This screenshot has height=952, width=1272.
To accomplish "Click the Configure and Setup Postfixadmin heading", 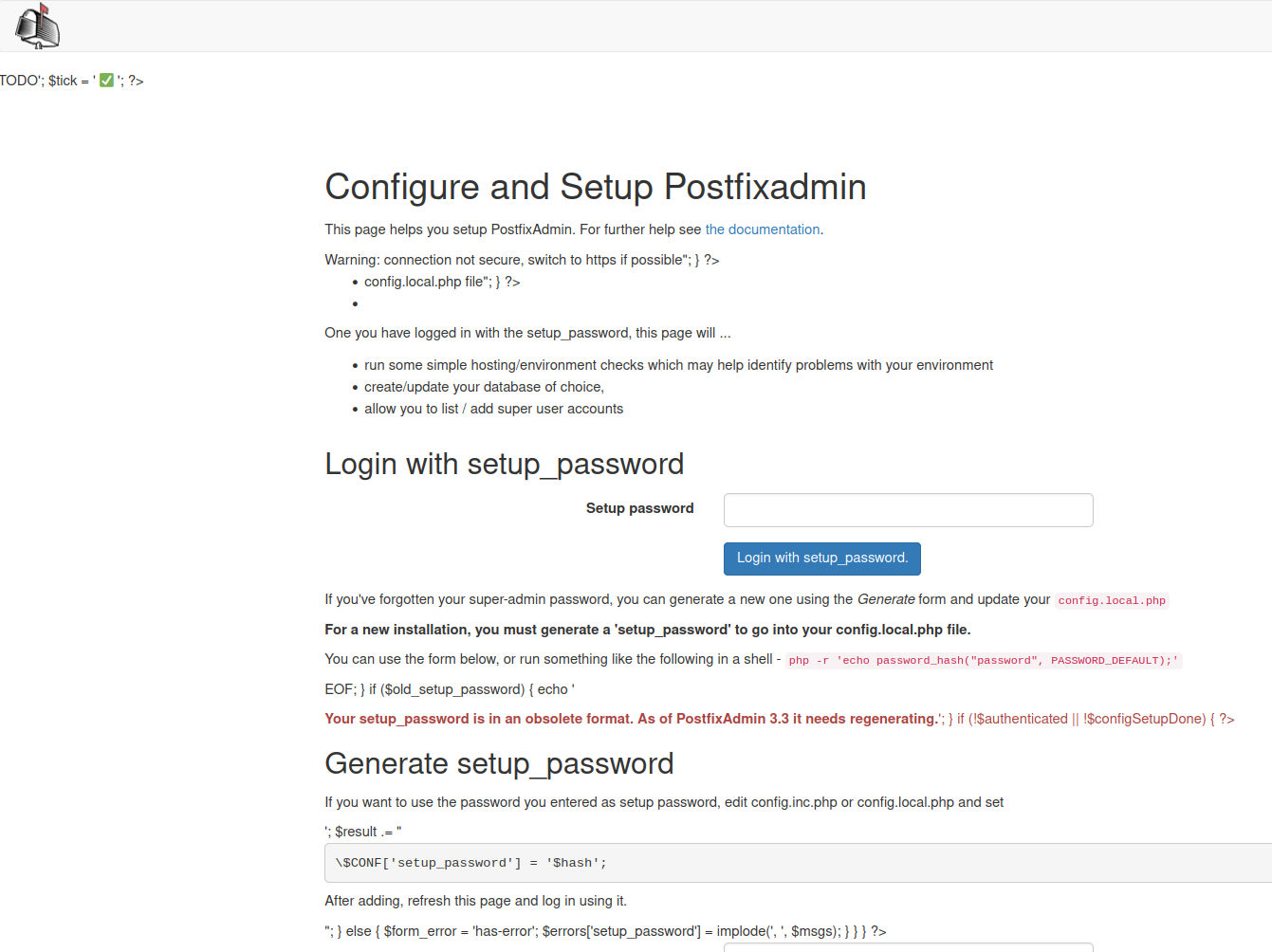I will coord(595,187).
